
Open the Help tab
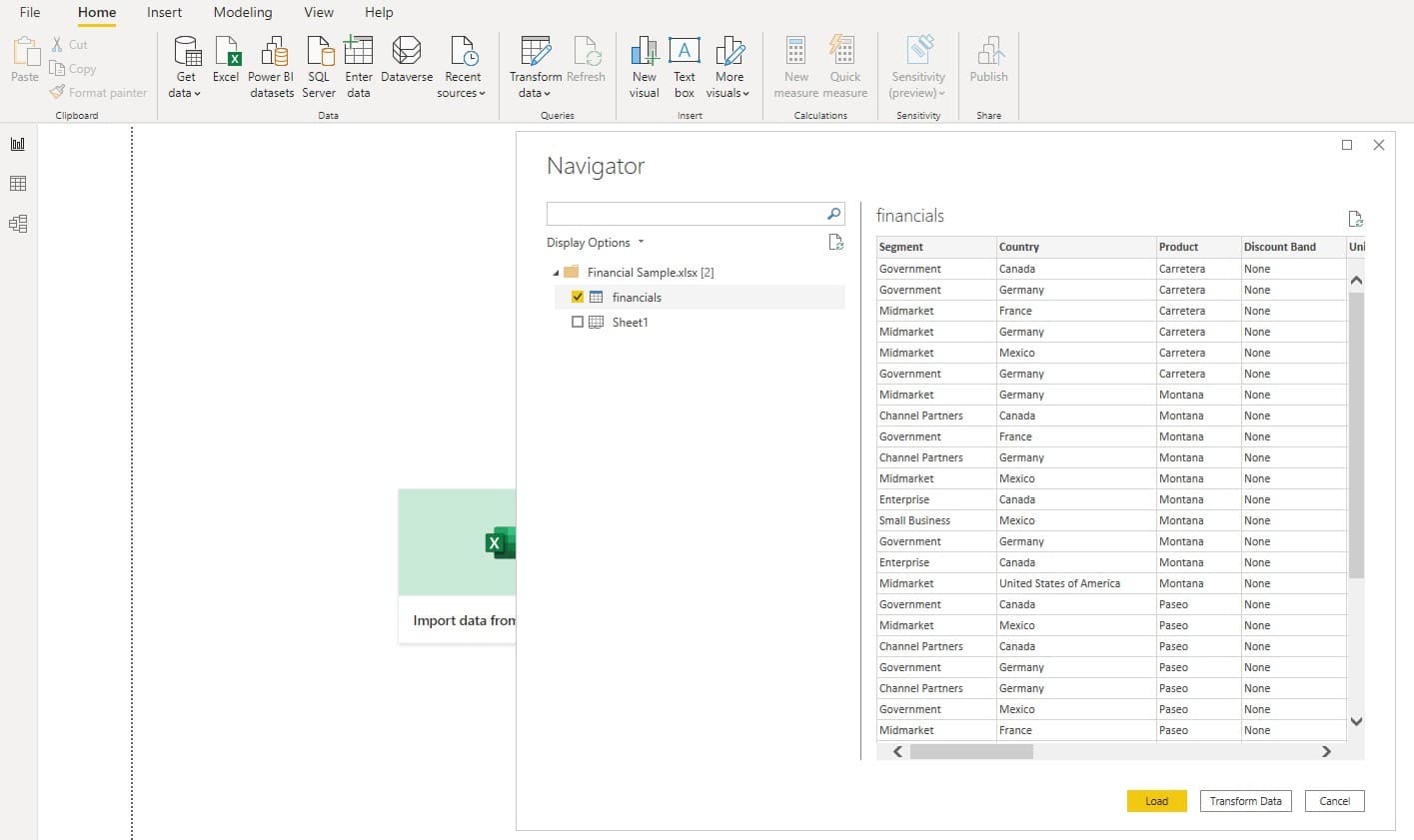[379, 12]
